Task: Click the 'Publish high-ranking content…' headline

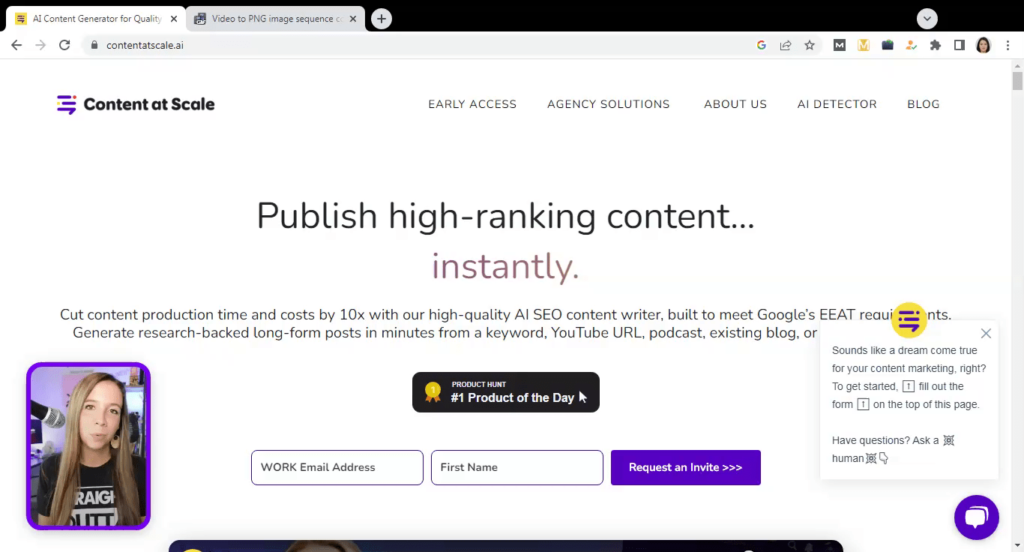Action: click(x=505, y=216)
